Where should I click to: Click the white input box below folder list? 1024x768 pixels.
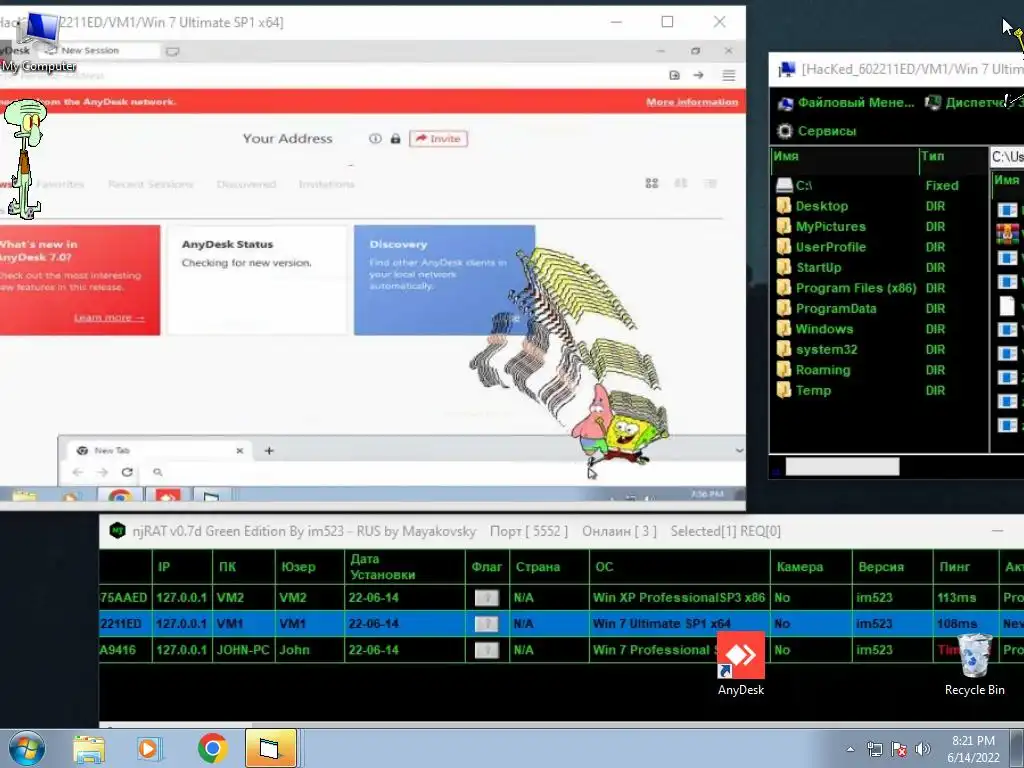point(842,466)
